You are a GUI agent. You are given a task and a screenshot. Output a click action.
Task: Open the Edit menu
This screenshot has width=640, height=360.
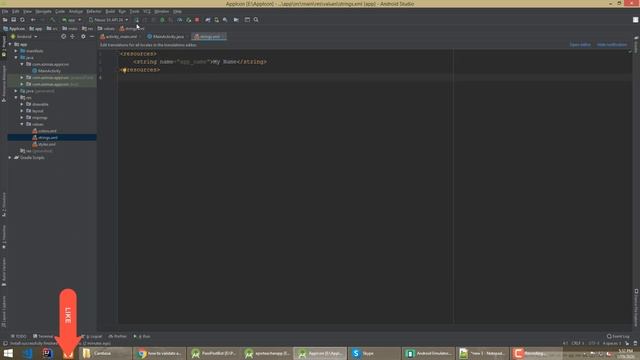tap(16, 11)
